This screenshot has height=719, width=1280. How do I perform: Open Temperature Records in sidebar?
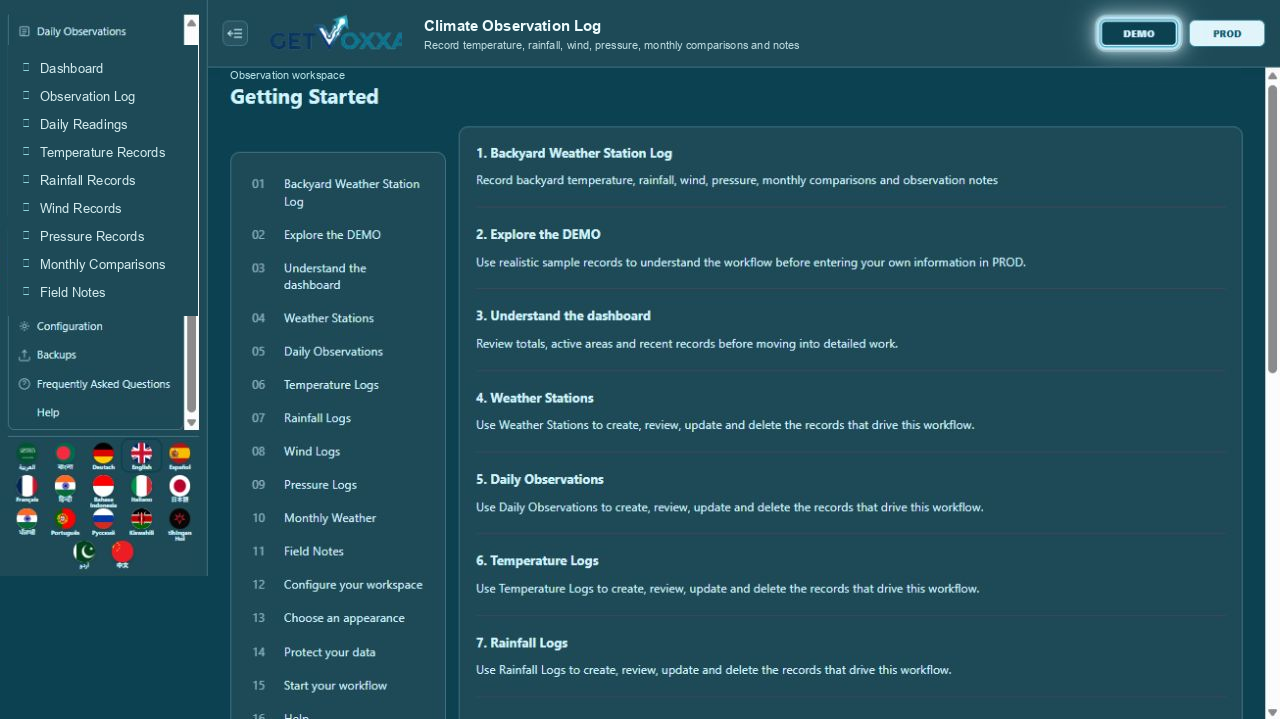click(x=102, y=152)
